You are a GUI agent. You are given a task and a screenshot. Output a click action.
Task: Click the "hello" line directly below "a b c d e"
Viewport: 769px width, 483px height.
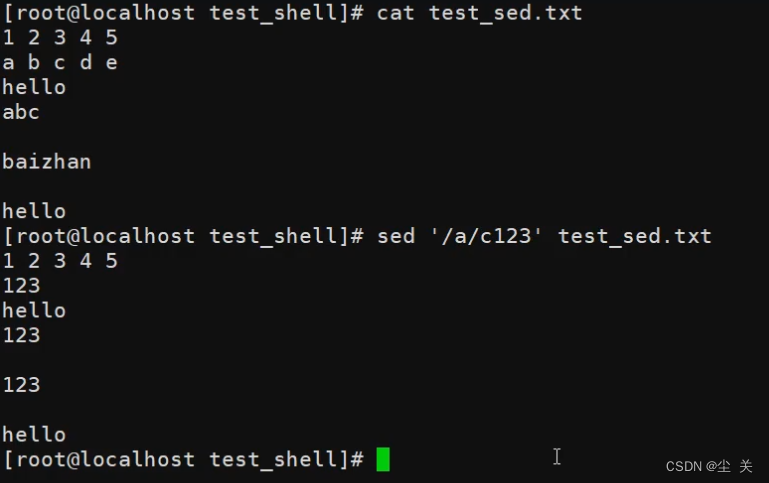34,88
